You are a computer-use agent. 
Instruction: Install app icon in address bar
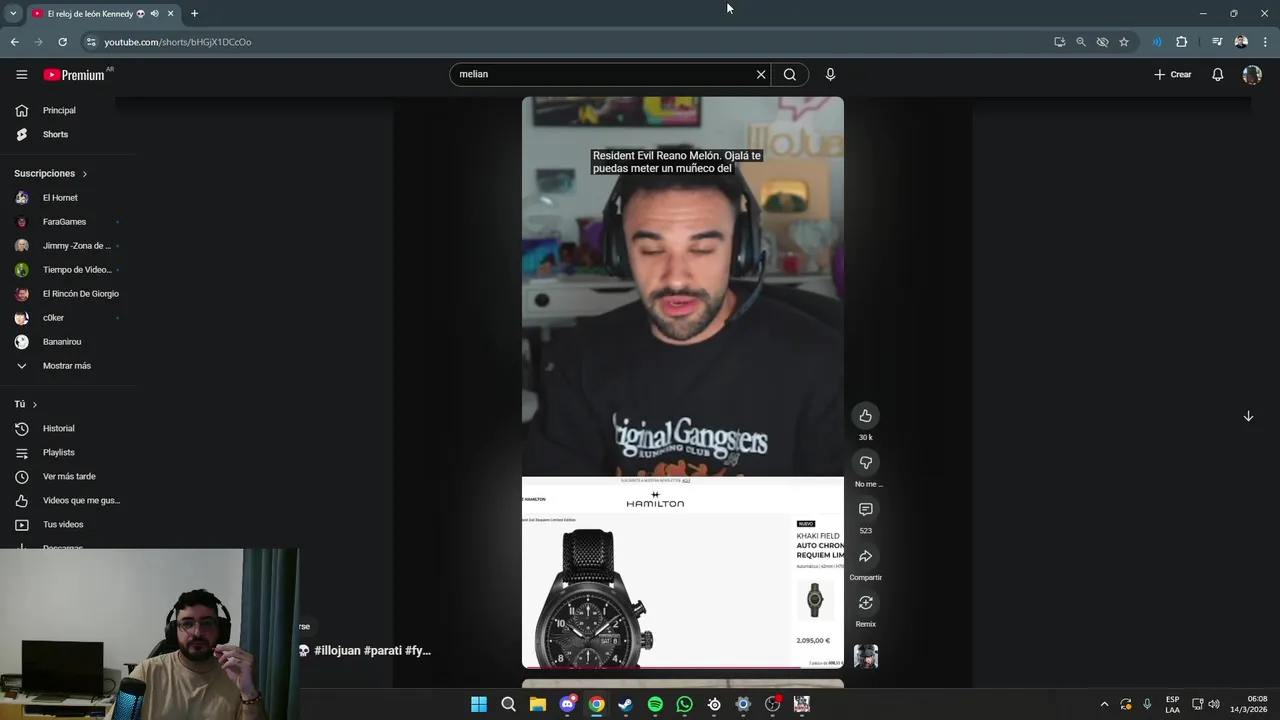(1059, 42)
